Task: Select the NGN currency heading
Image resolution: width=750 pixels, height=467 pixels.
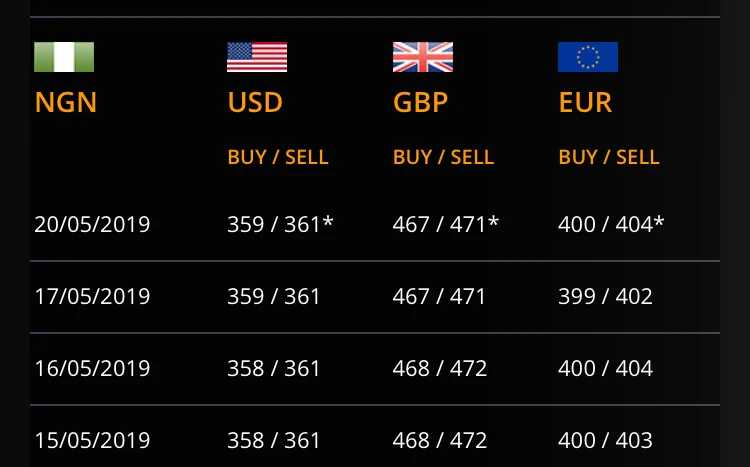Action: (66, 102)
